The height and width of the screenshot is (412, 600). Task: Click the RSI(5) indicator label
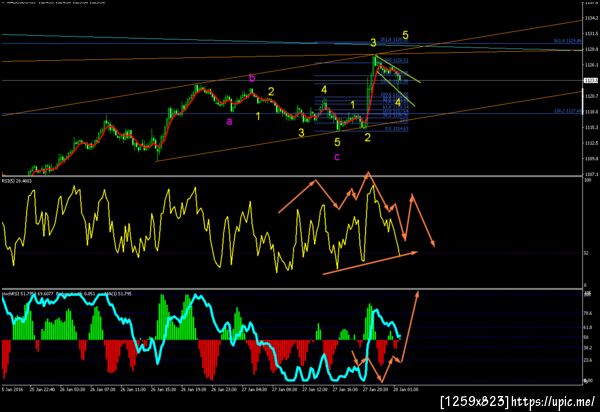tap(17, 181)
